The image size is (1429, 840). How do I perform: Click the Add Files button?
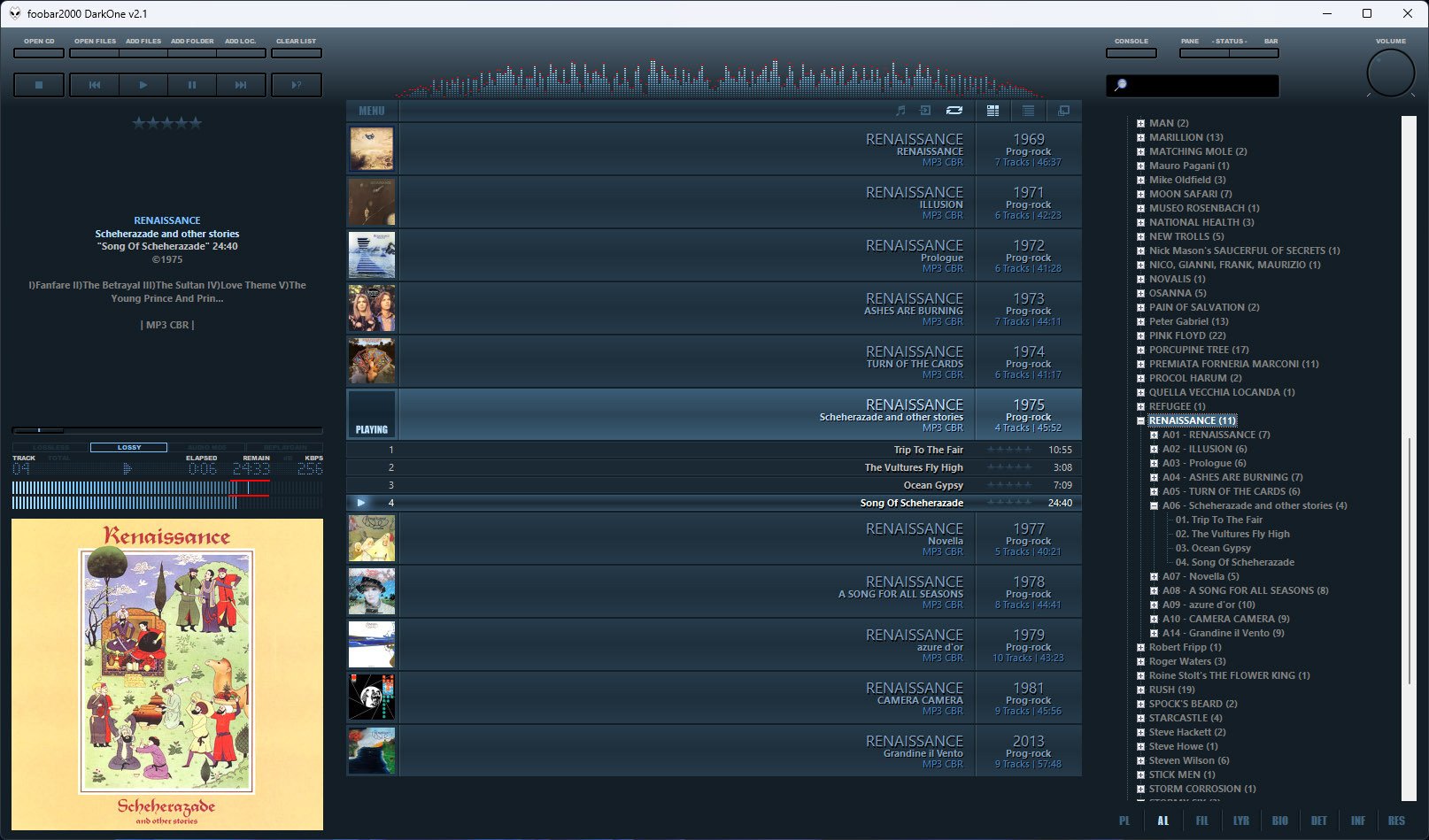click(143, 53)
